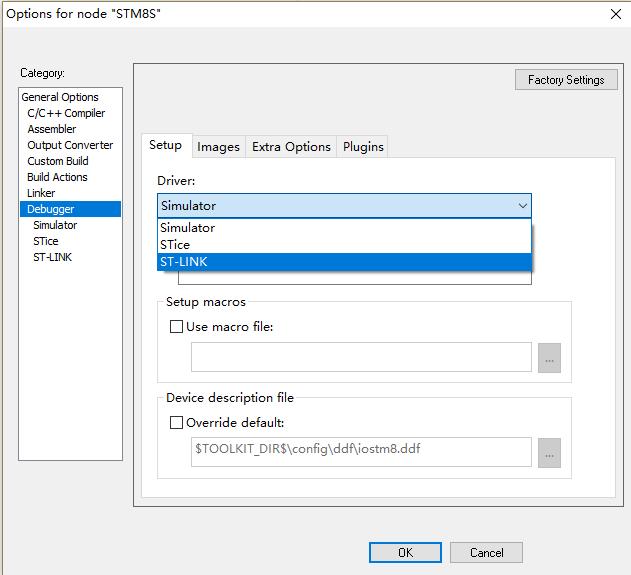Open the C/C++ Compiler category
This screenshot has height=575, width=631.
pyautogui.click(x=66, y=113)
